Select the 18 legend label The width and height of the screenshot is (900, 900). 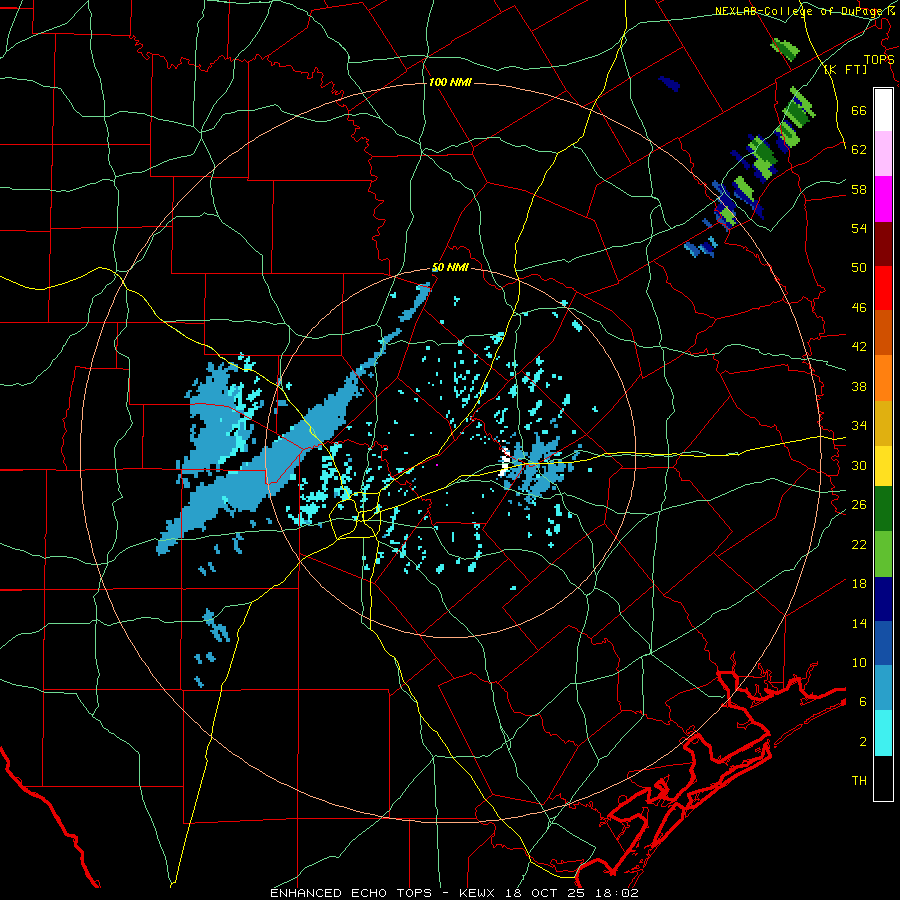859,583
